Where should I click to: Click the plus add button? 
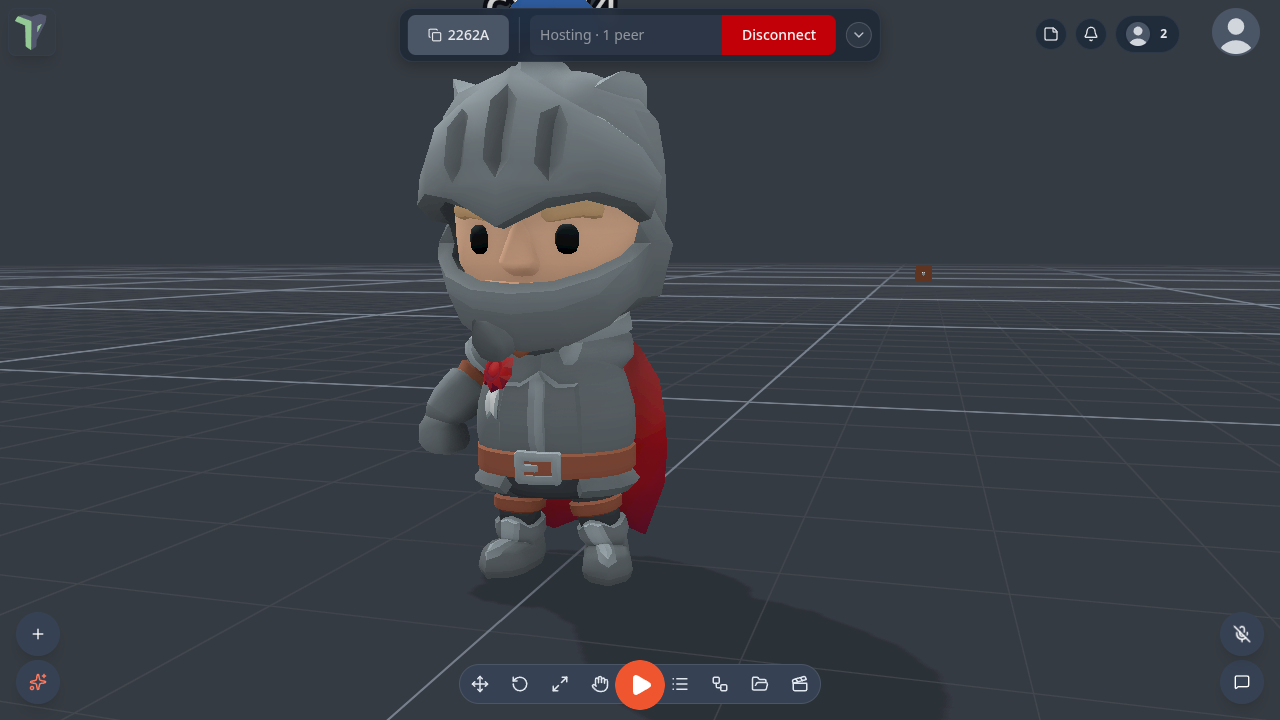coord(38,634)
